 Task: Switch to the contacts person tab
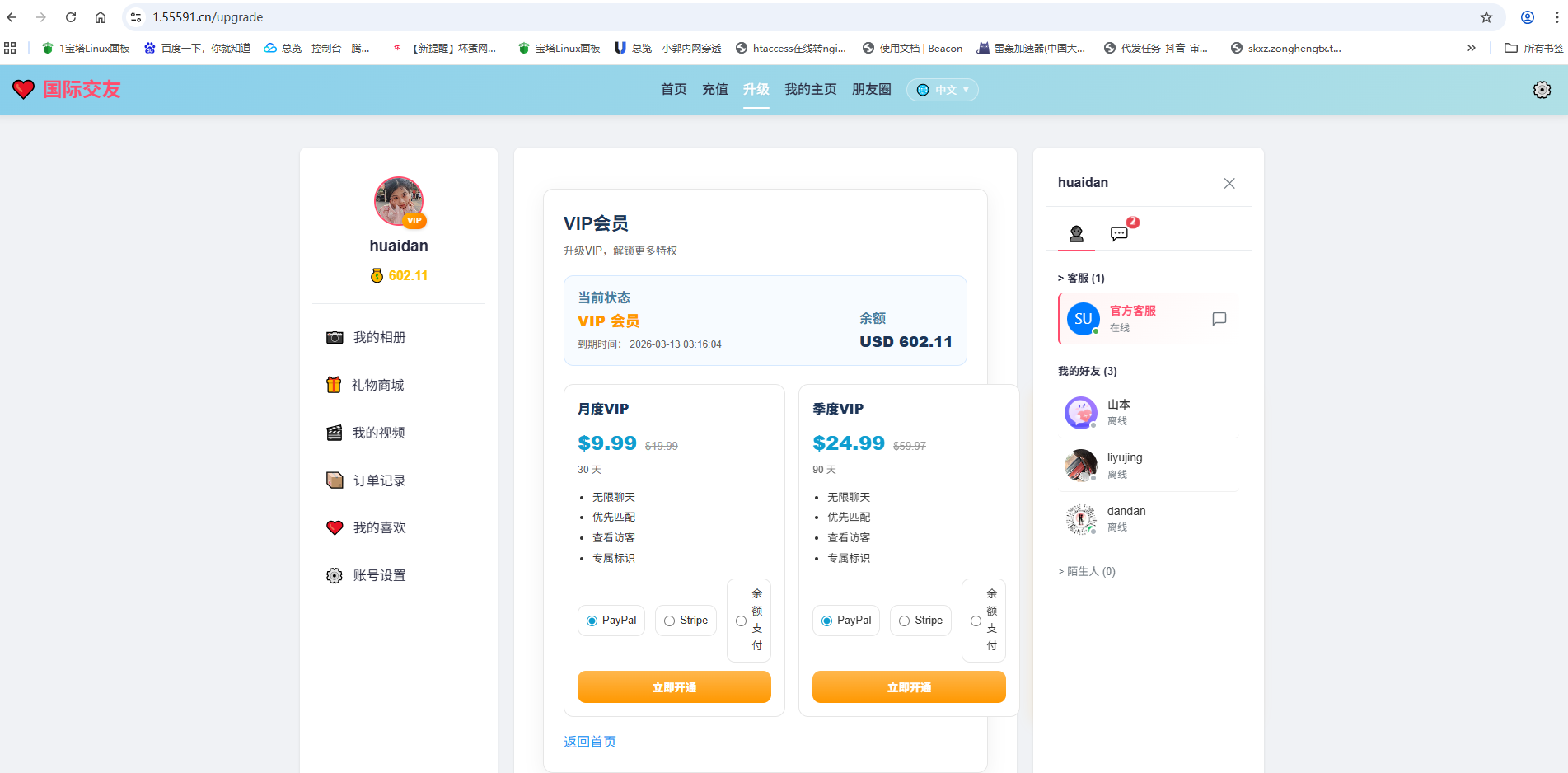pyautogui.click(x=1076, y=233)
